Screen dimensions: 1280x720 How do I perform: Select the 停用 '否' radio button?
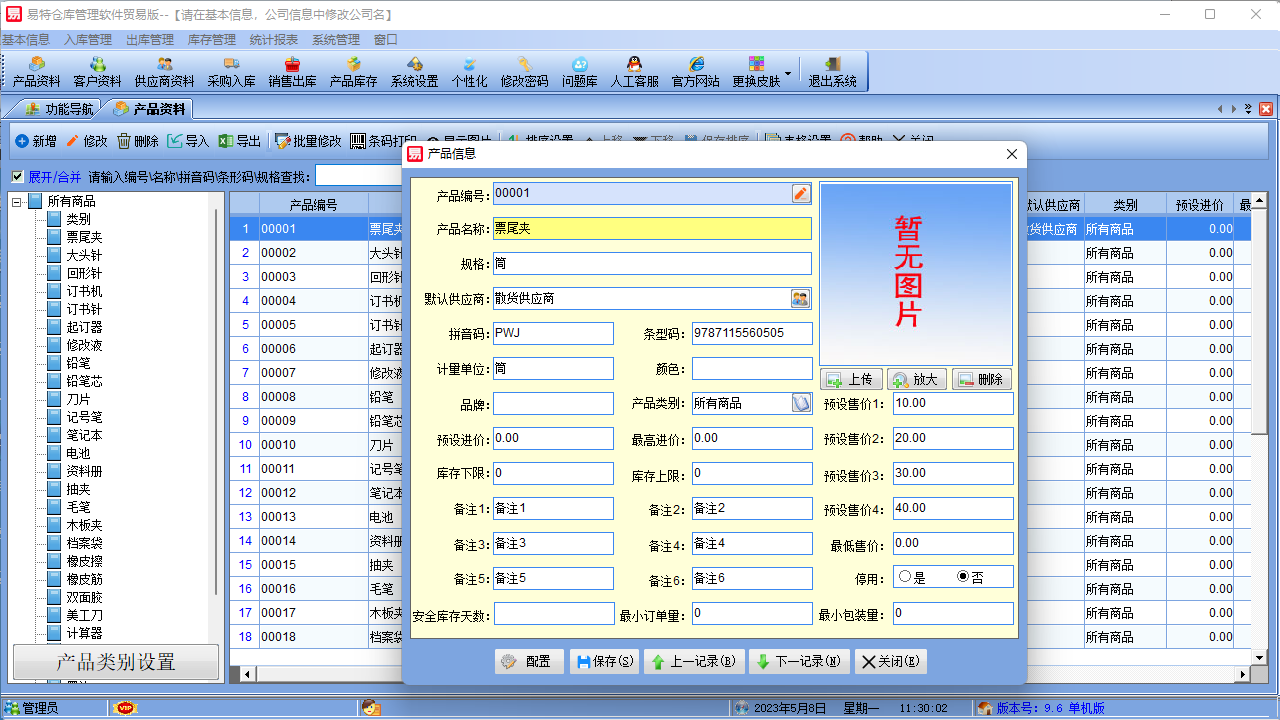[961, 576]
